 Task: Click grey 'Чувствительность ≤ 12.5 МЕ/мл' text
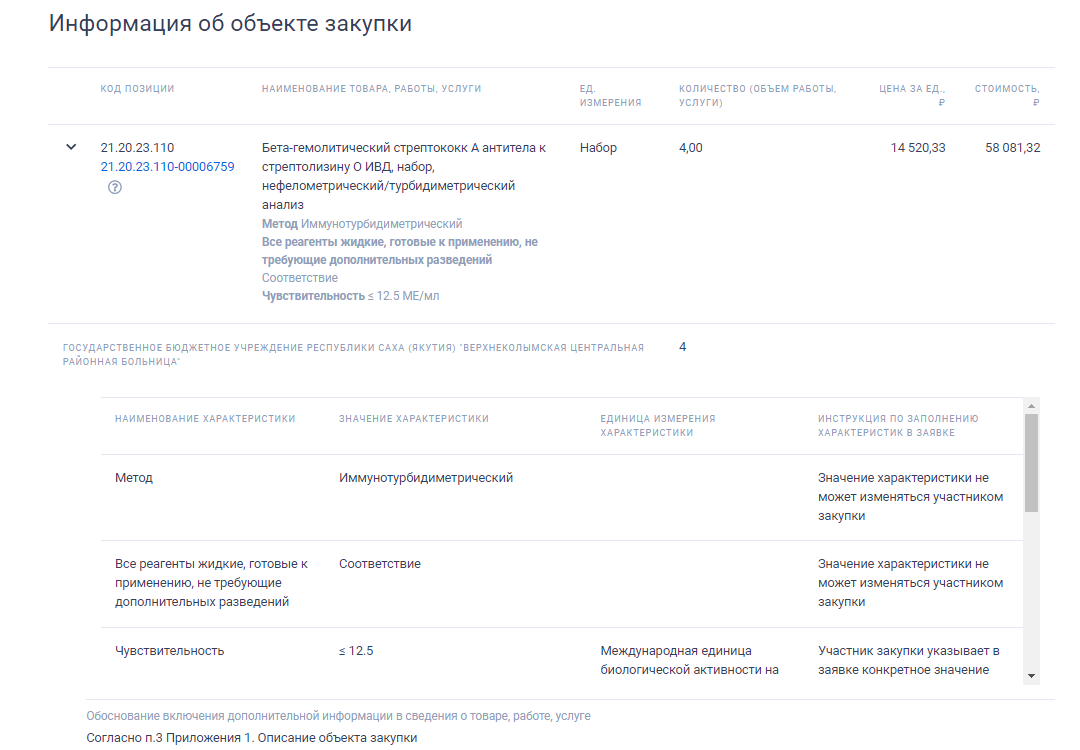point(350,295)
